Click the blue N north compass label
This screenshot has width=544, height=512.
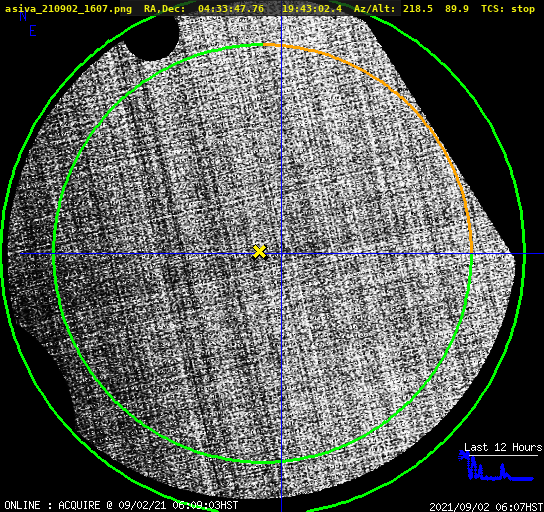[23, 16]
